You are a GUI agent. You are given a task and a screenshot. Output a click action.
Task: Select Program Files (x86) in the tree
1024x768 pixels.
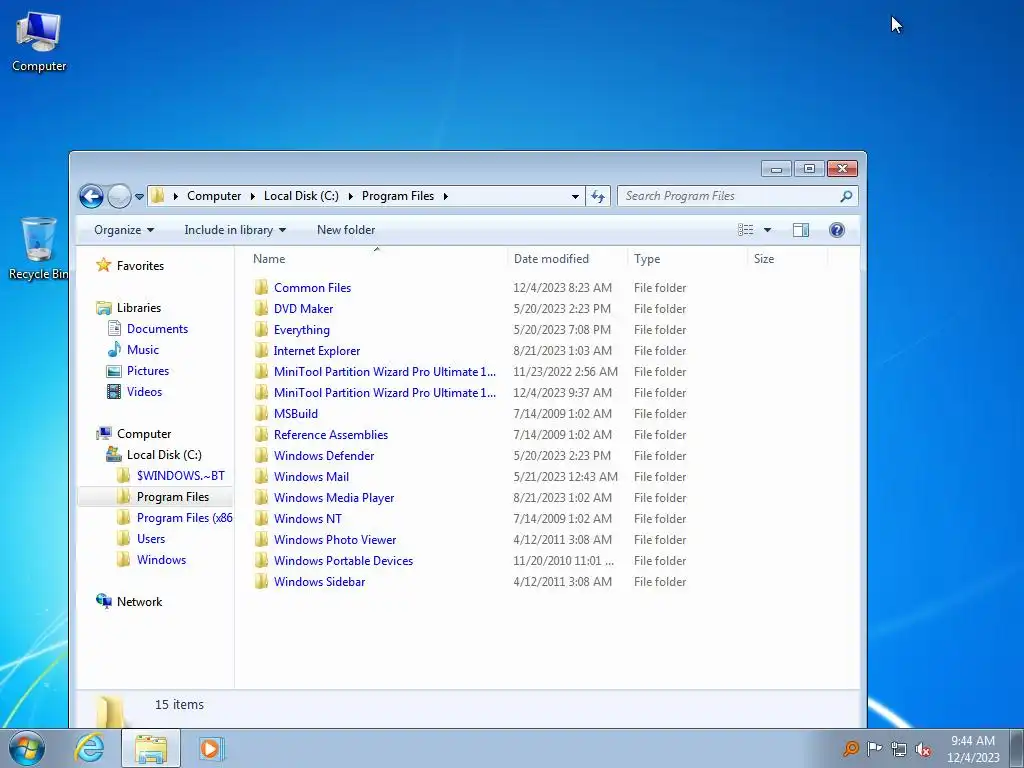click(185, 518)
